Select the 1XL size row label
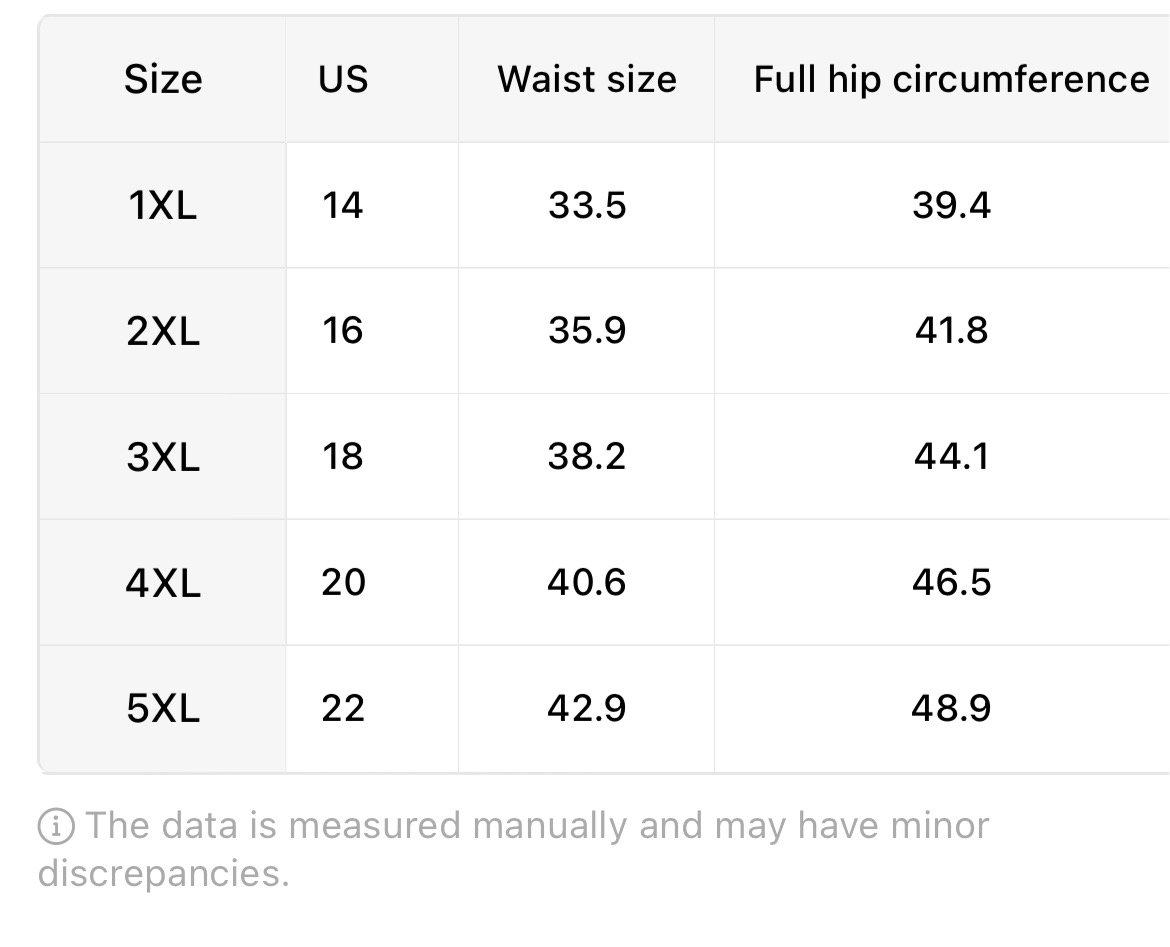Screen dimensions: 1170x947 pyautogui.click(x=163, y=205)
